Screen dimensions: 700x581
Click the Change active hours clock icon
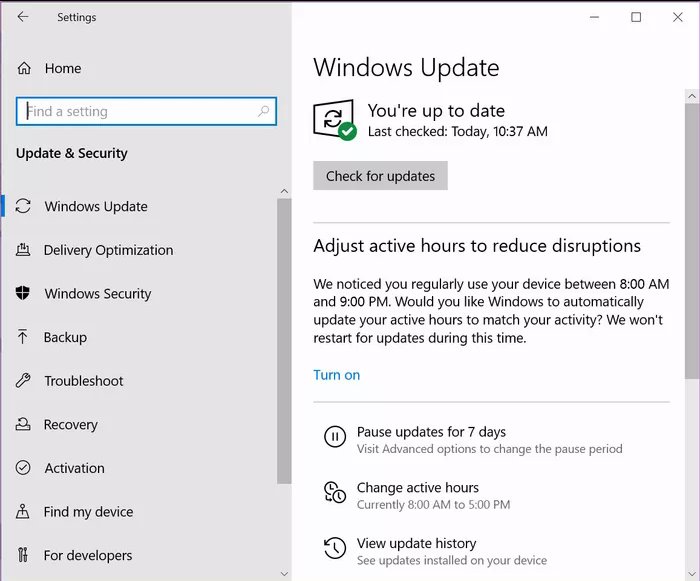[x=335, y=493]
